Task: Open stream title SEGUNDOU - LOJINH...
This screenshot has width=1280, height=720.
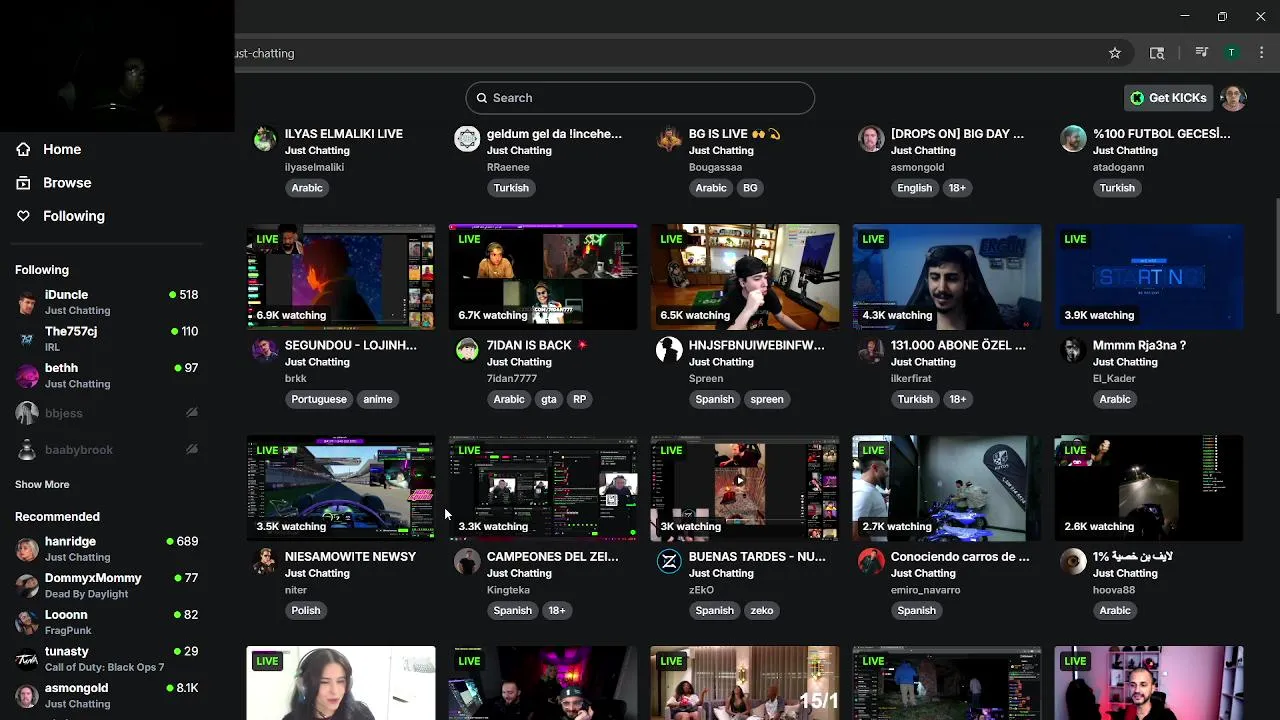Action: [351, 345]
